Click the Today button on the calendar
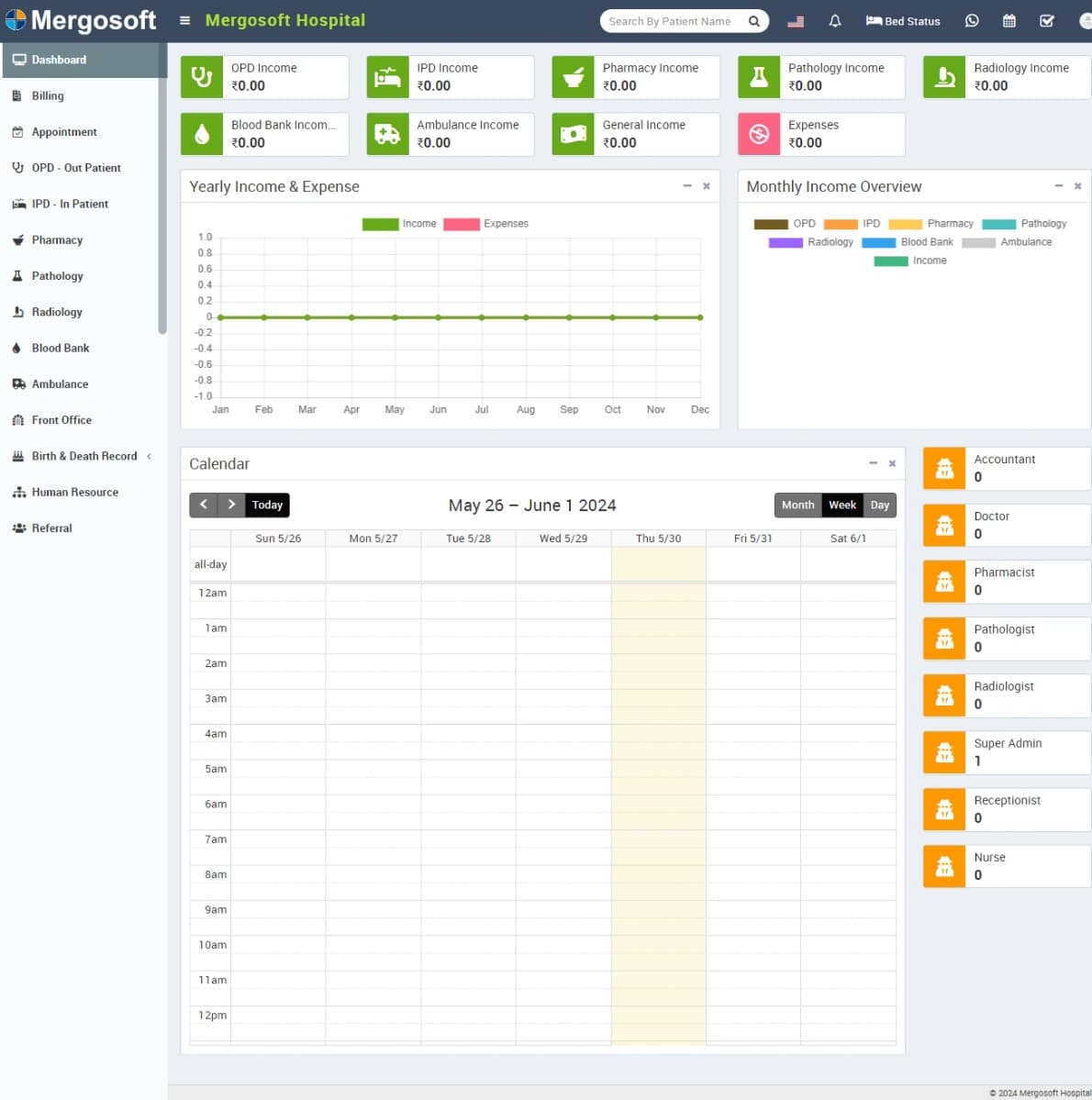Viewport: 1092px width, 1100px height. click(266, 505)
